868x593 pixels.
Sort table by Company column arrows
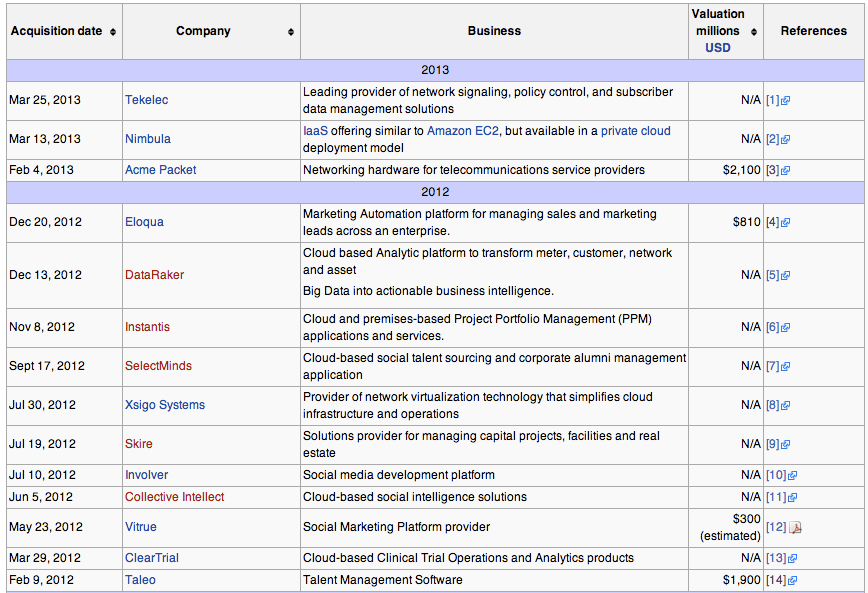point(291,32)
